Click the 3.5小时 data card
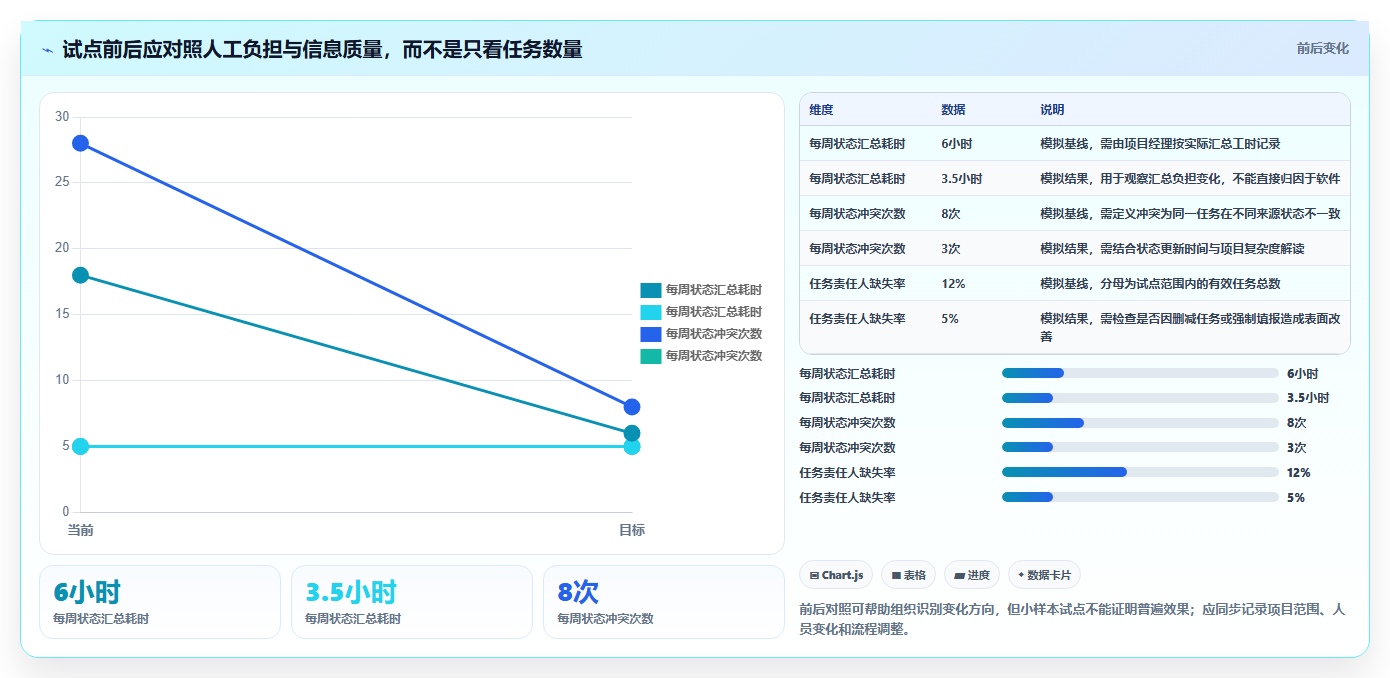The height and width of the screenshot is (678, 1390). click(412, 602)
